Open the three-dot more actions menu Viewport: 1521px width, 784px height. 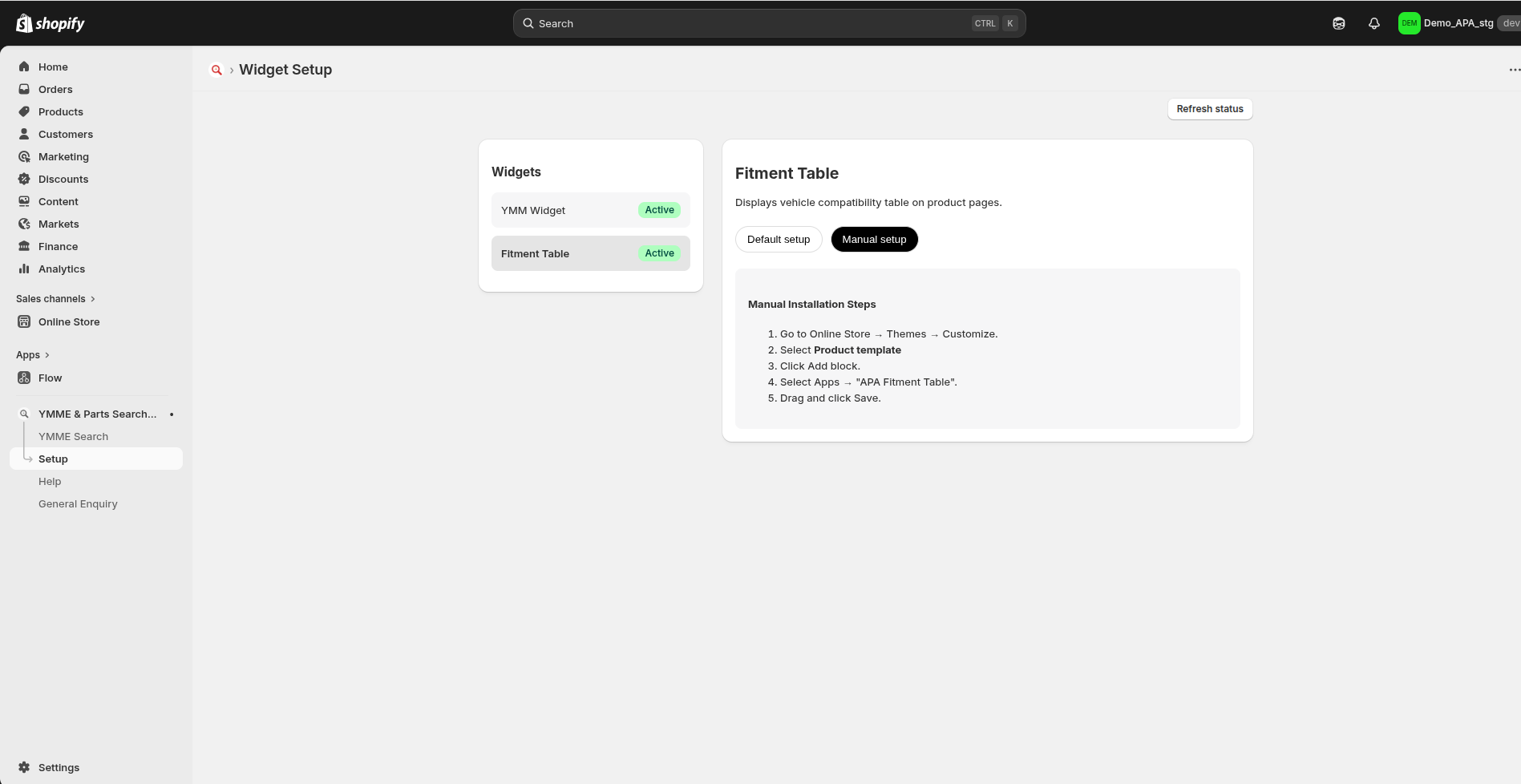(1514, 70)
